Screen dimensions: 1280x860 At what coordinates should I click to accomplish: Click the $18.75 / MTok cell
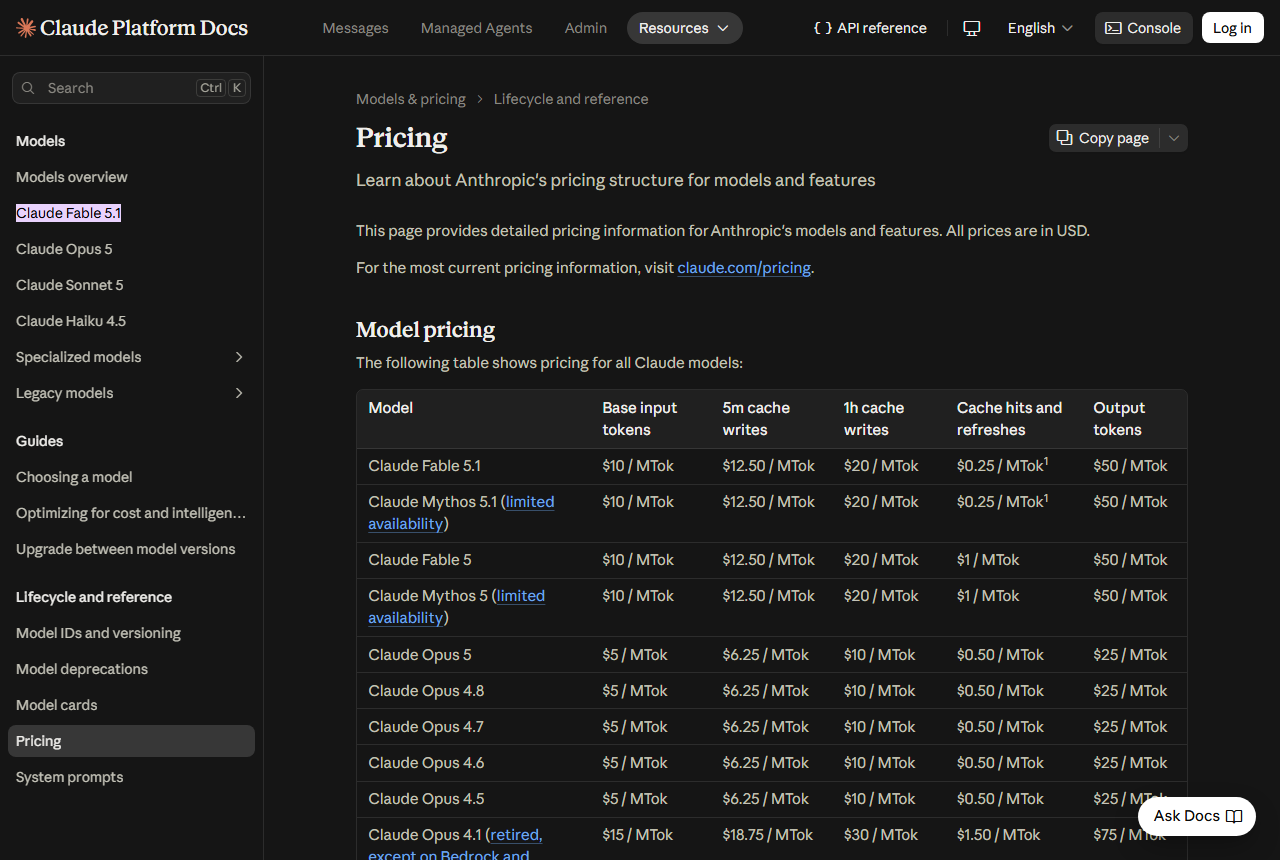pyautogui.click(x=768, y=835)
